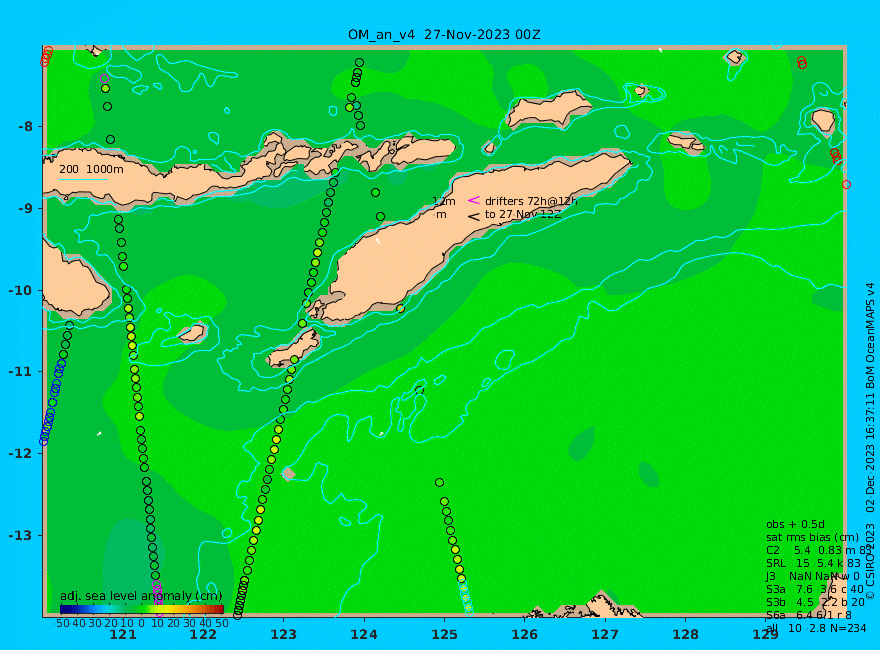The width and height of the screenshot is (880, 650).
Task: Click the 'all 10 2.8 N=234' stats row
Action: point(816,628)
